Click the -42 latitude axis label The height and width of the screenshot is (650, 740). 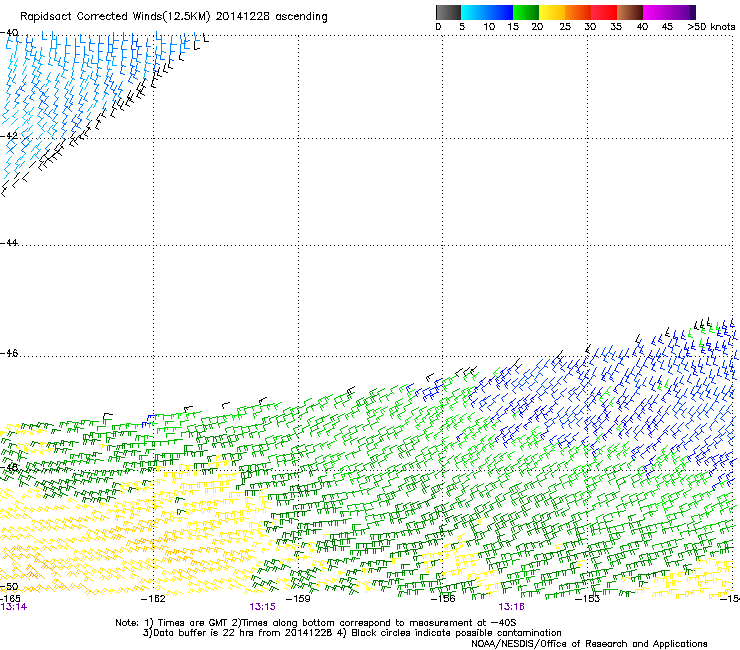pos(9,135)
